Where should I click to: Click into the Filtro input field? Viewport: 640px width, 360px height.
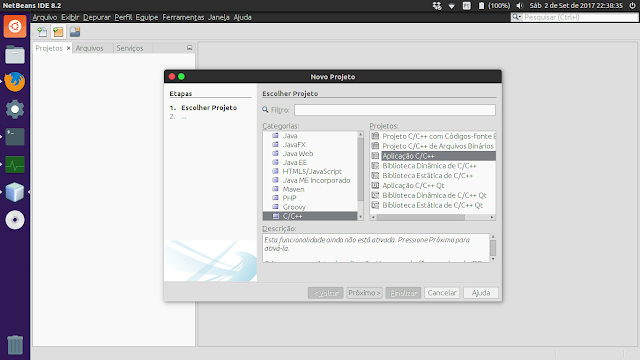[395, 110]
